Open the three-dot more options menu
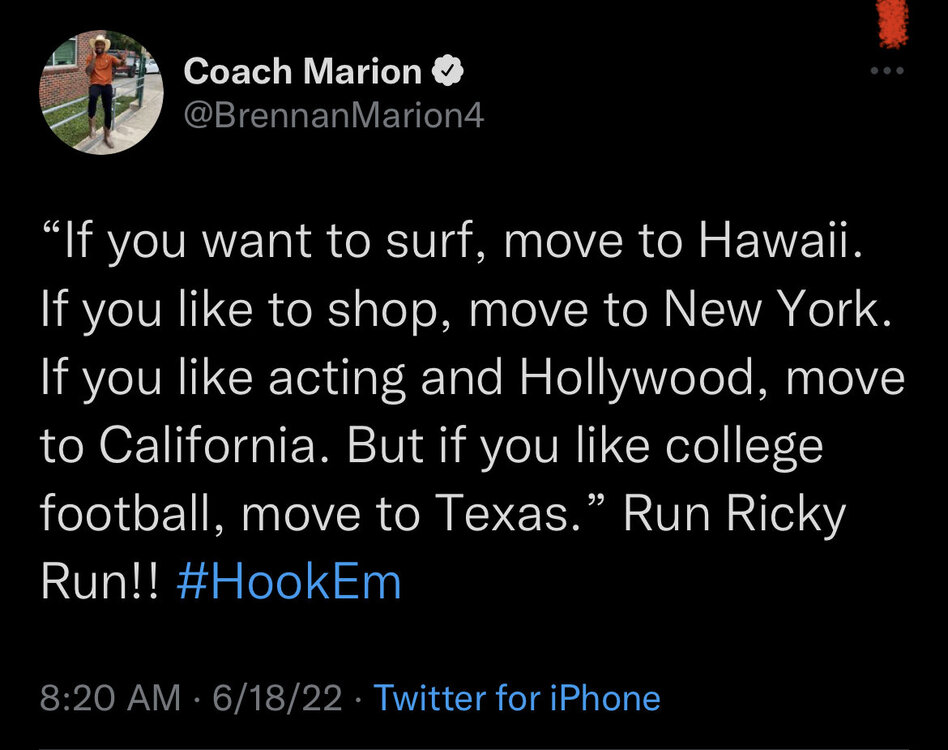The width and height of the screenshot is (948, 750). (886, 71)
